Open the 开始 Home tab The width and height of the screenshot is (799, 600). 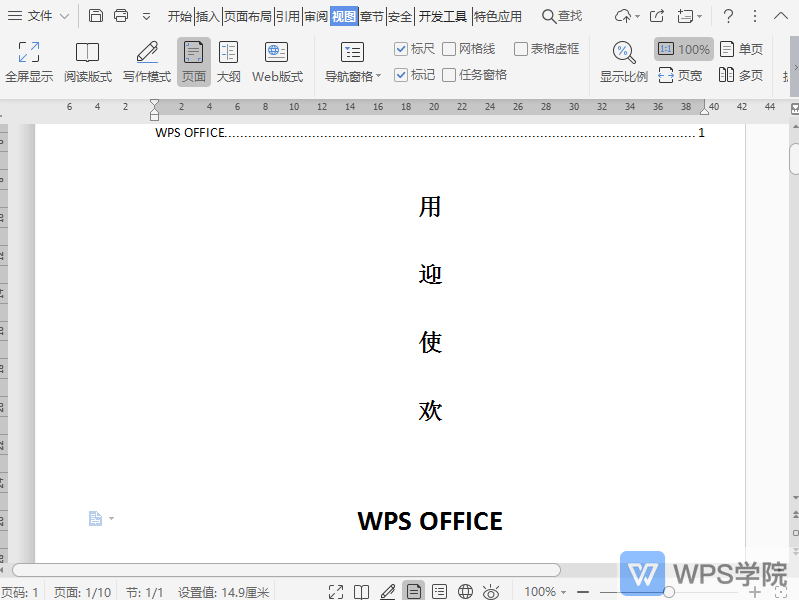click(x=180, y=16)
